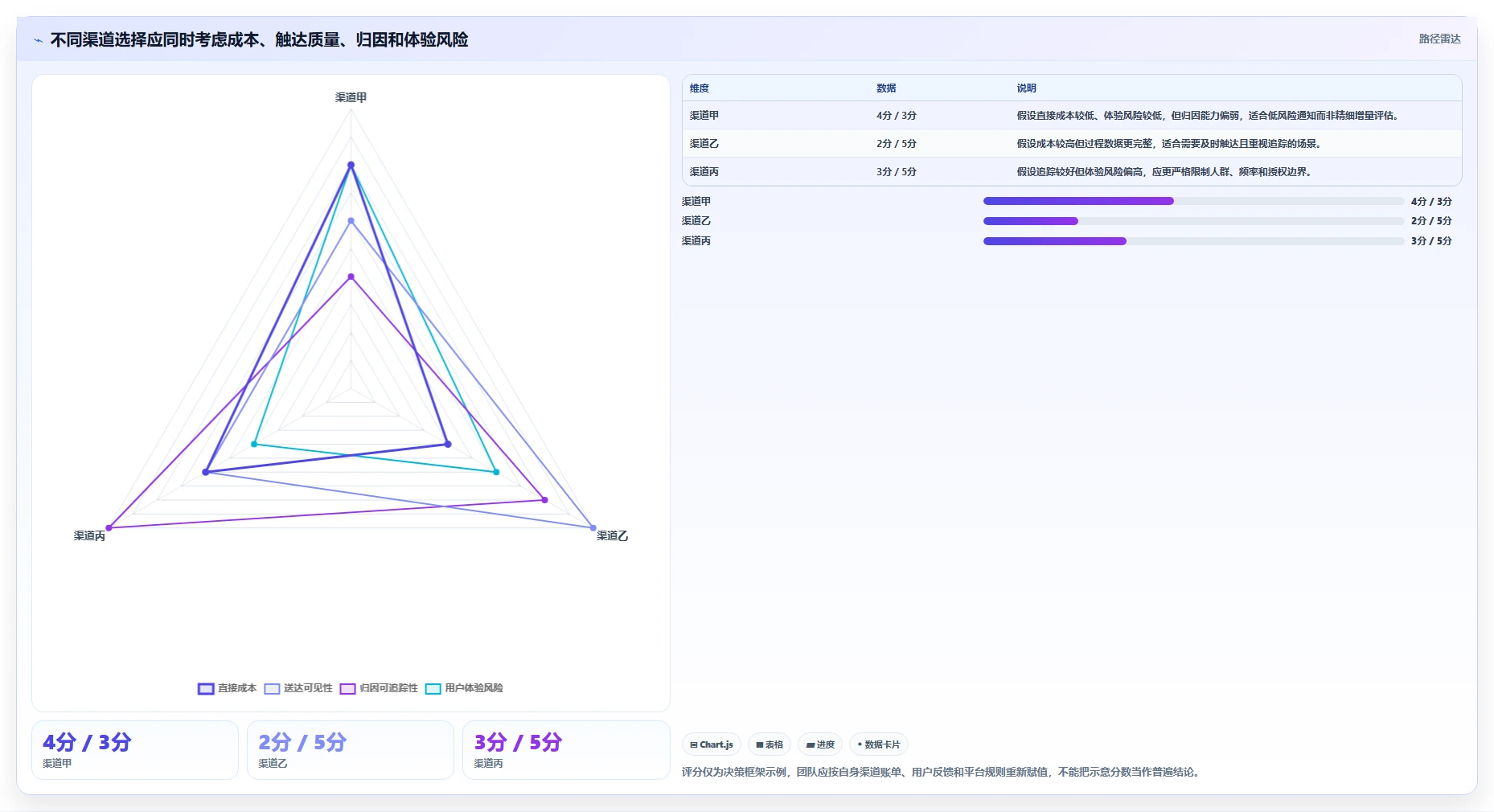The image size is (1494, 812).
Task: Click the 渠道甲 label beside the progress bars
Action: click(x=696, y=202)
